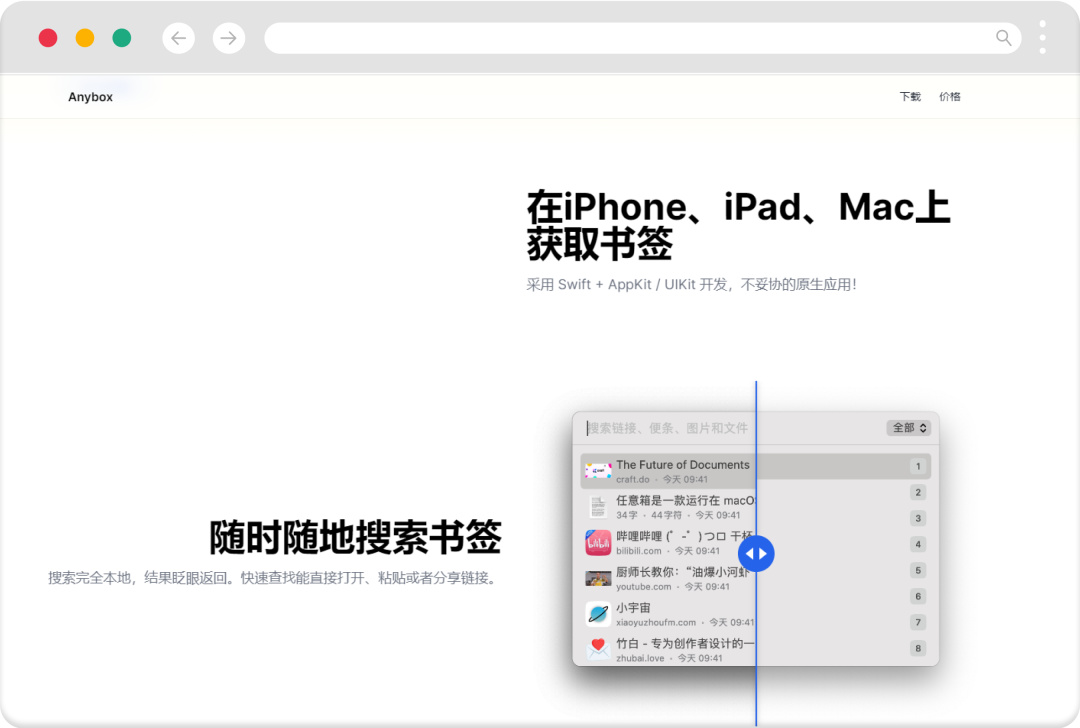The image size is (1080, 728).
Task: Open the three-dot browser menu
Action: point(1042,37)
